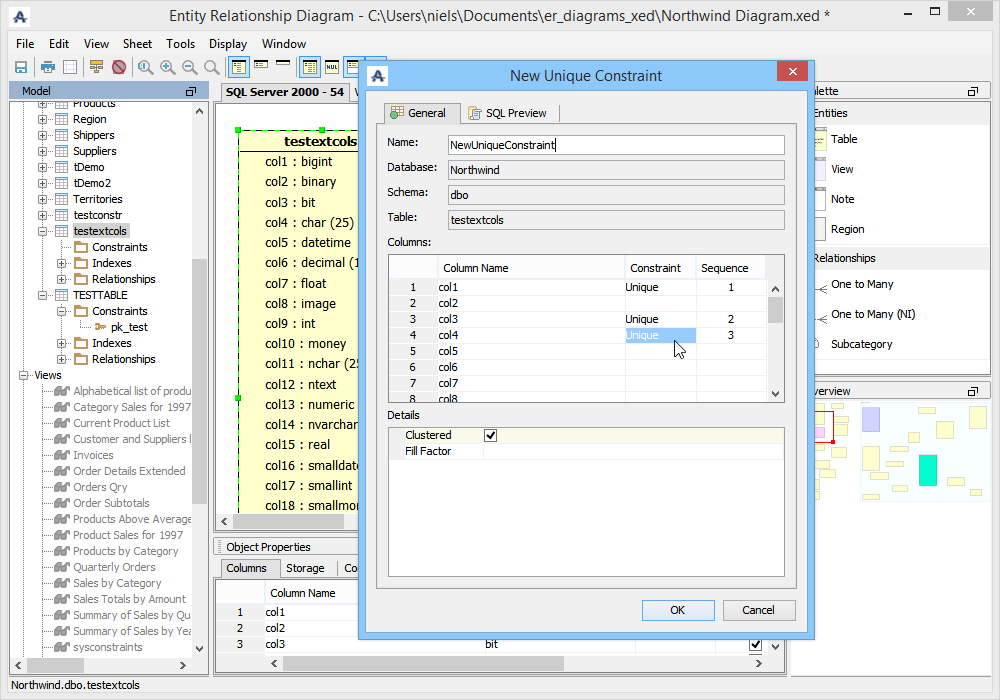Screen dimensions: 1000x700
Task: Uncheck the Clustered checkbox
Action: coord(490,435)
